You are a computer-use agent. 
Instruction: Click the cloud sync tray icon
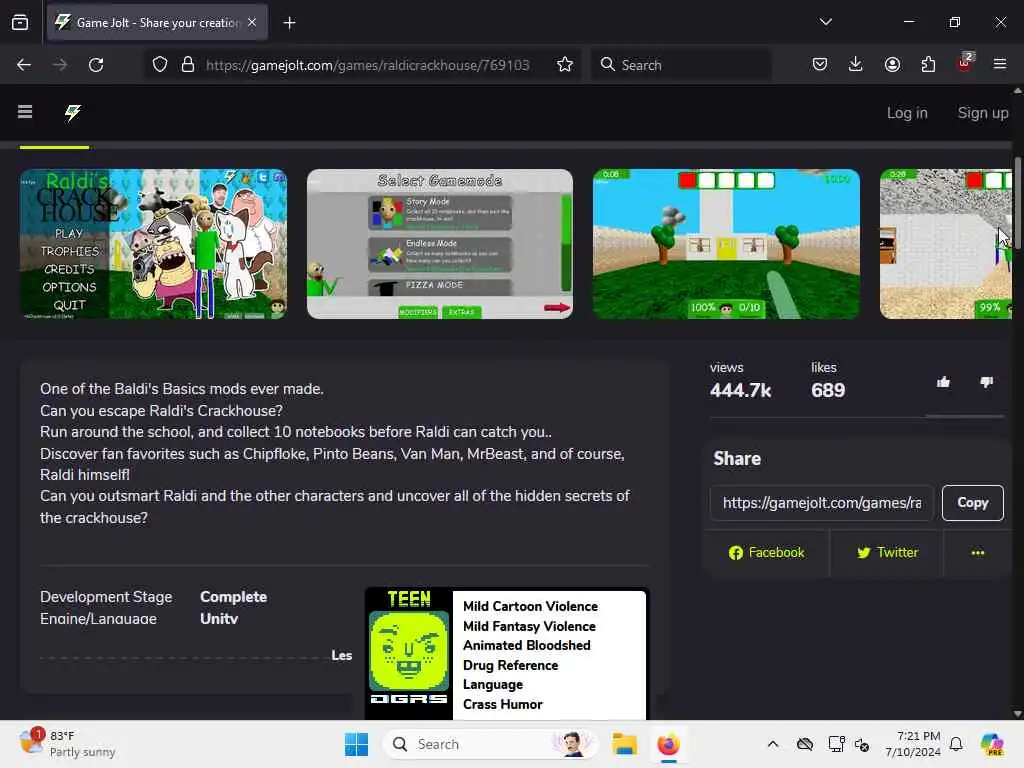805,744
